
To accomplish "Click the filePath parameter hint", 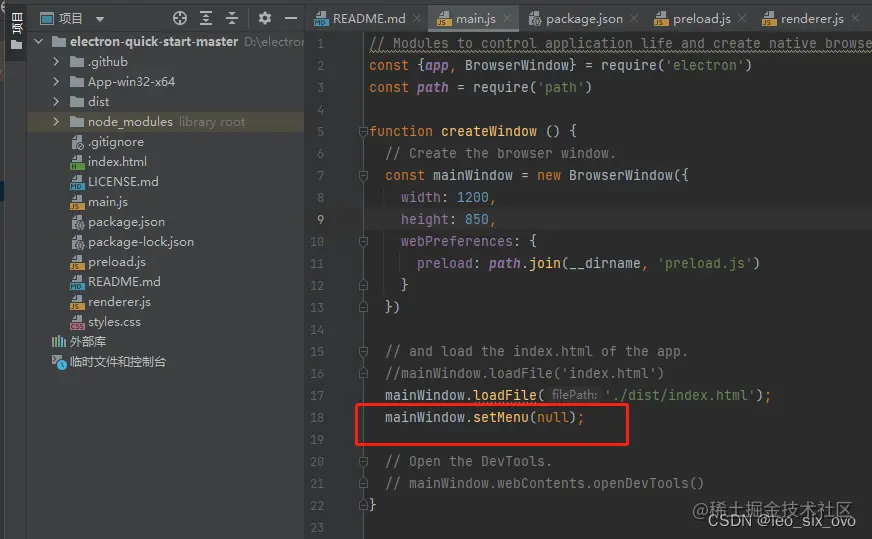I will click(x=574, y=395).
